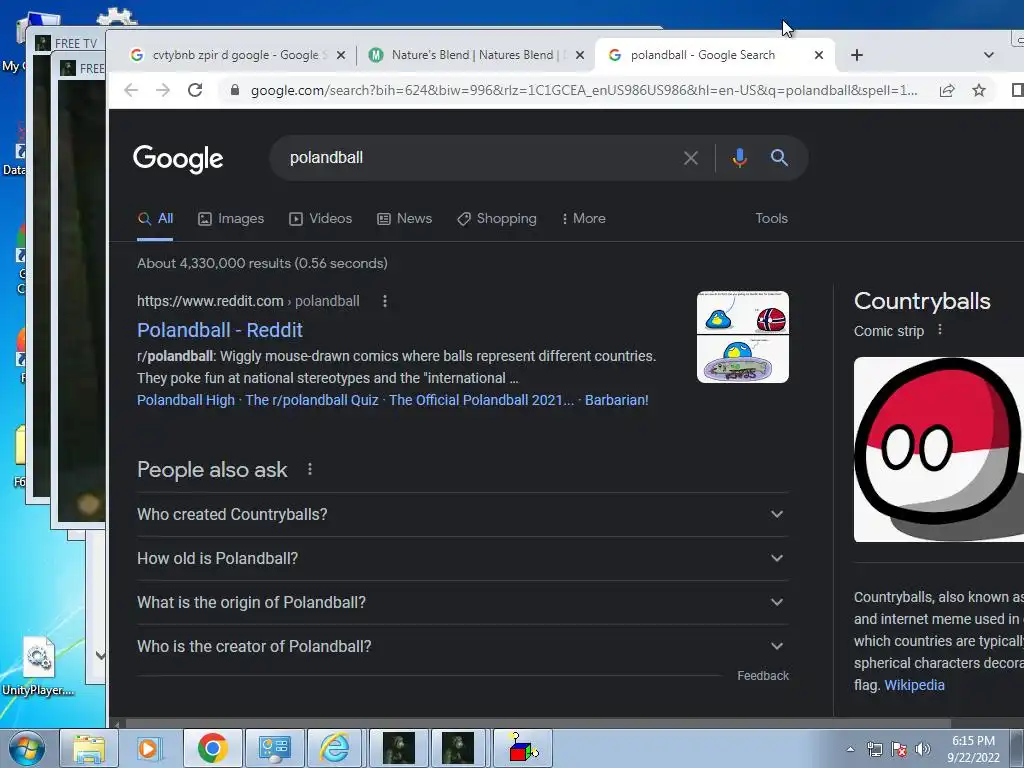
Task: Expand 'What is the origin of Polandball?'
Action: pos(462,602)
